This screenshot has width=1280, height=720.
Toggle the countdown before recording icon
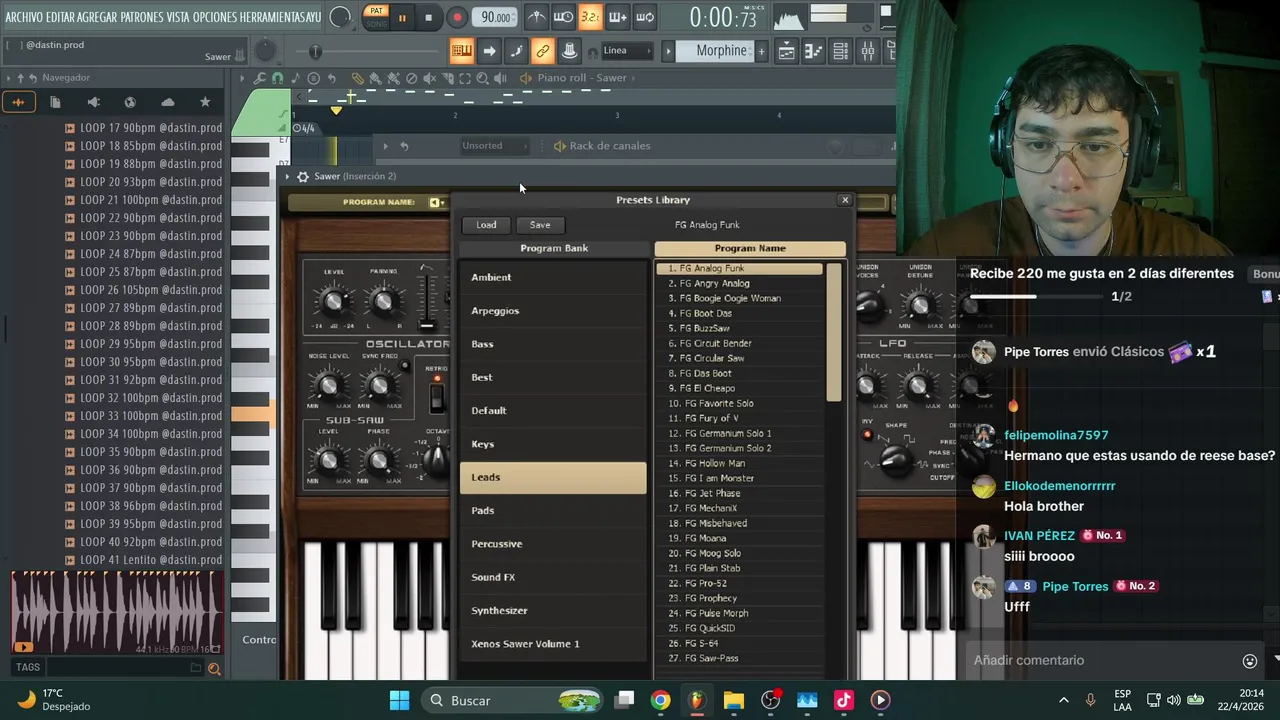(x=590, y=17)
